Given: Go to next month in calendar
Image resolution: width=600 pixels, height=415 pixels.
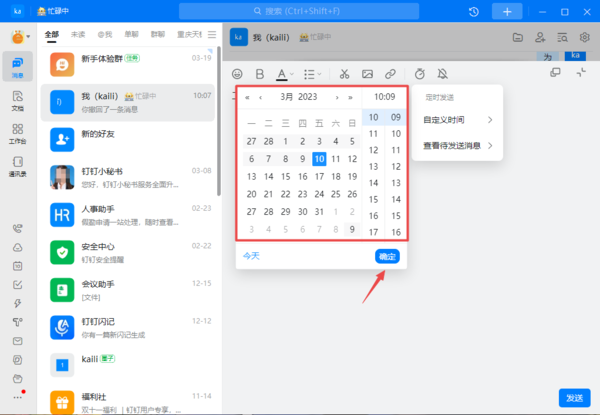Looking at the screenshot, I should pyautogui.click(x=337, y=98).
